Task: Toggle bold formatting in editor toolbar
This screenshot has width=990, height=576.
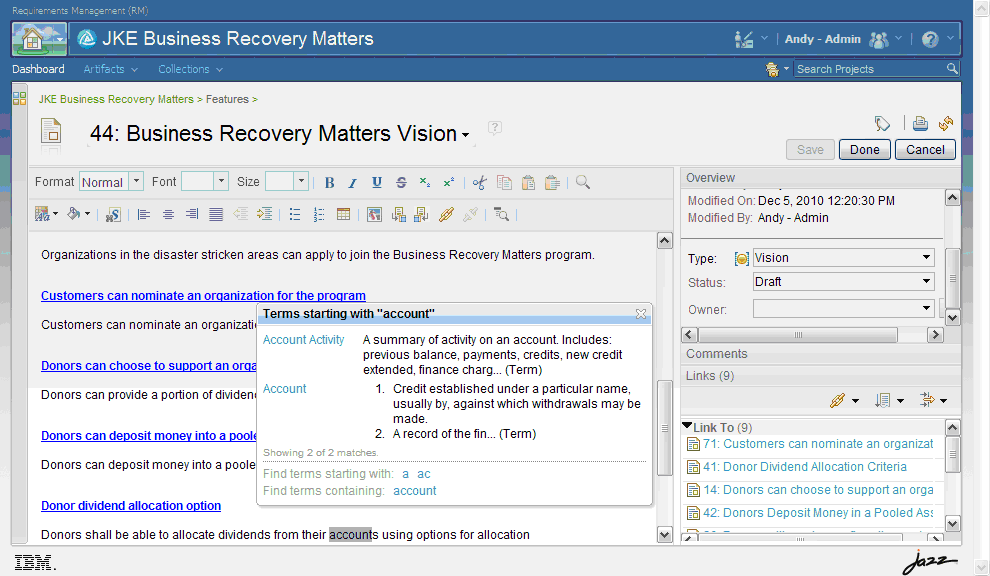Action: 329,183
